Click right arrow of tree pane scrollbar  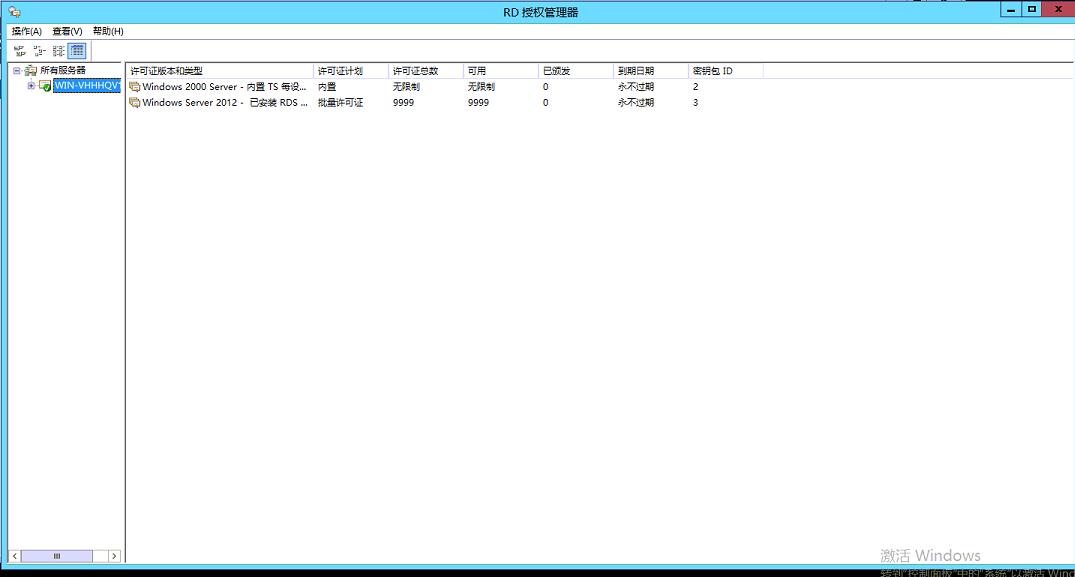pos(114,556)
